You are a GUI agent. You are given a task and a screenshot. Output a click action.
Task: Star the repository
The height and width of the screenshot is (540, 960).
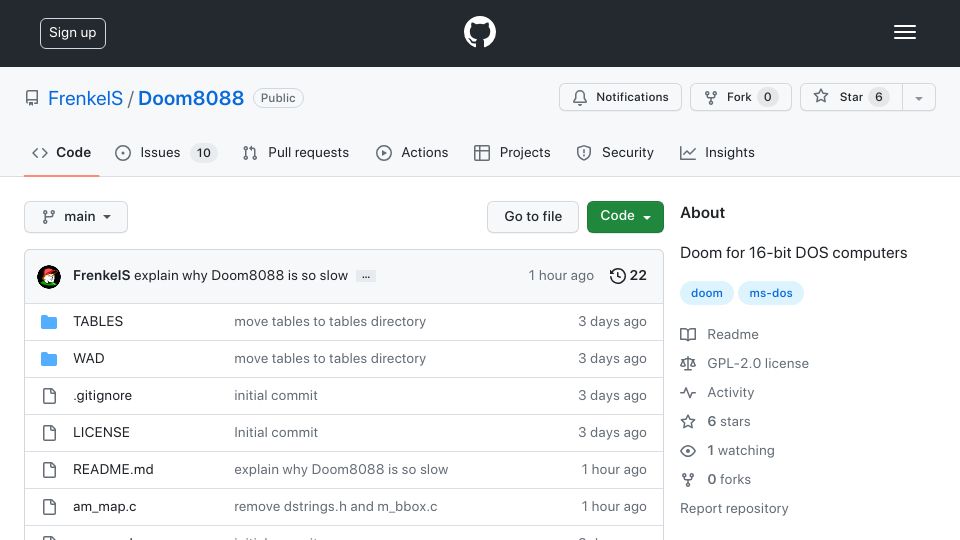(850, 97)
